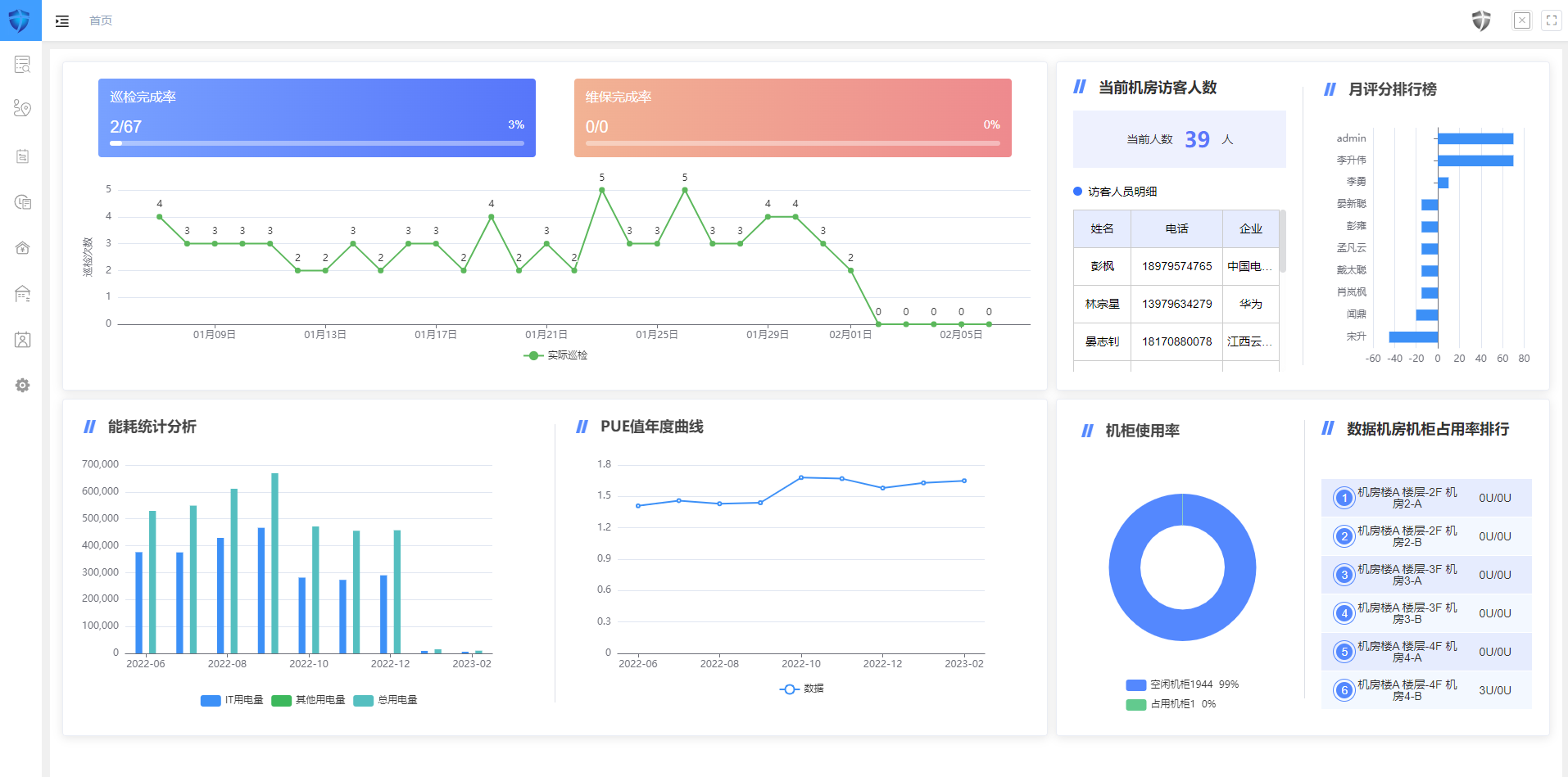Select the visitor name 林宗星
The image size is (1568, 777).
click(1102, 304)
